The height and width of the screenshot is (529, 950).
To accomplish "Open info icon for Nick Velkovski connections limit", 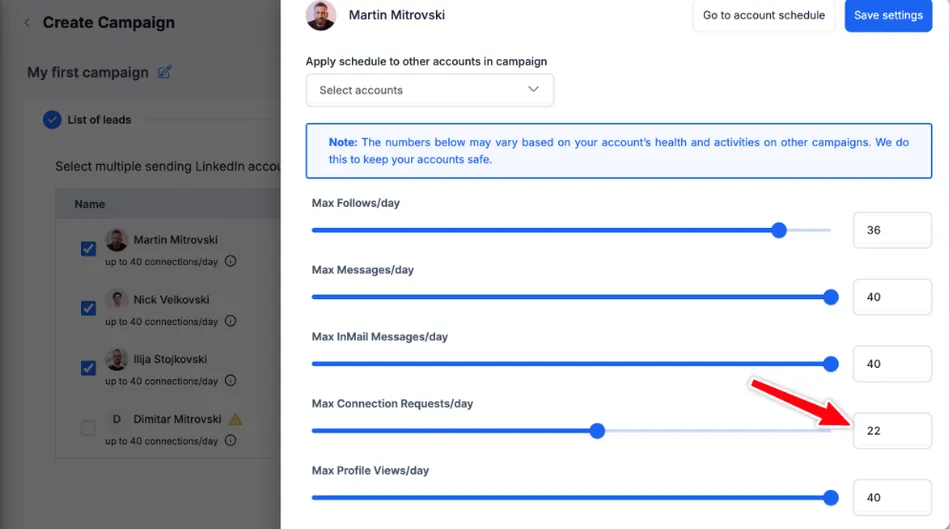I will 230,321.
